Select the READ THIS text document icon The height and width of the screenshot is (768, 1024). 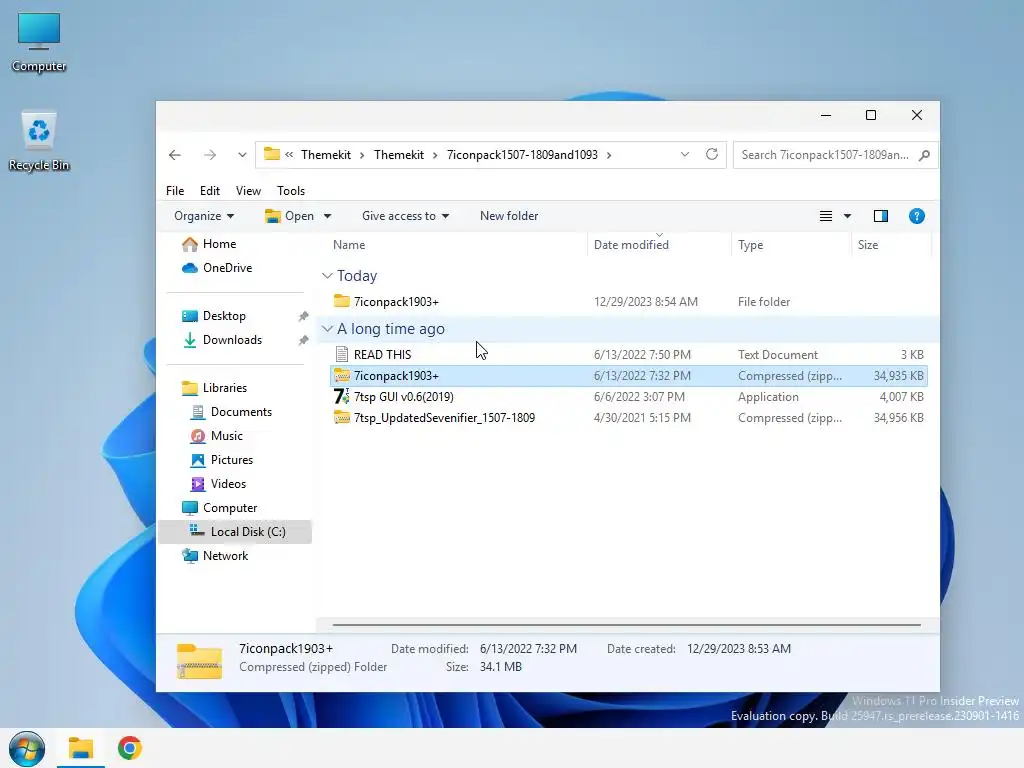pos(342,355)
